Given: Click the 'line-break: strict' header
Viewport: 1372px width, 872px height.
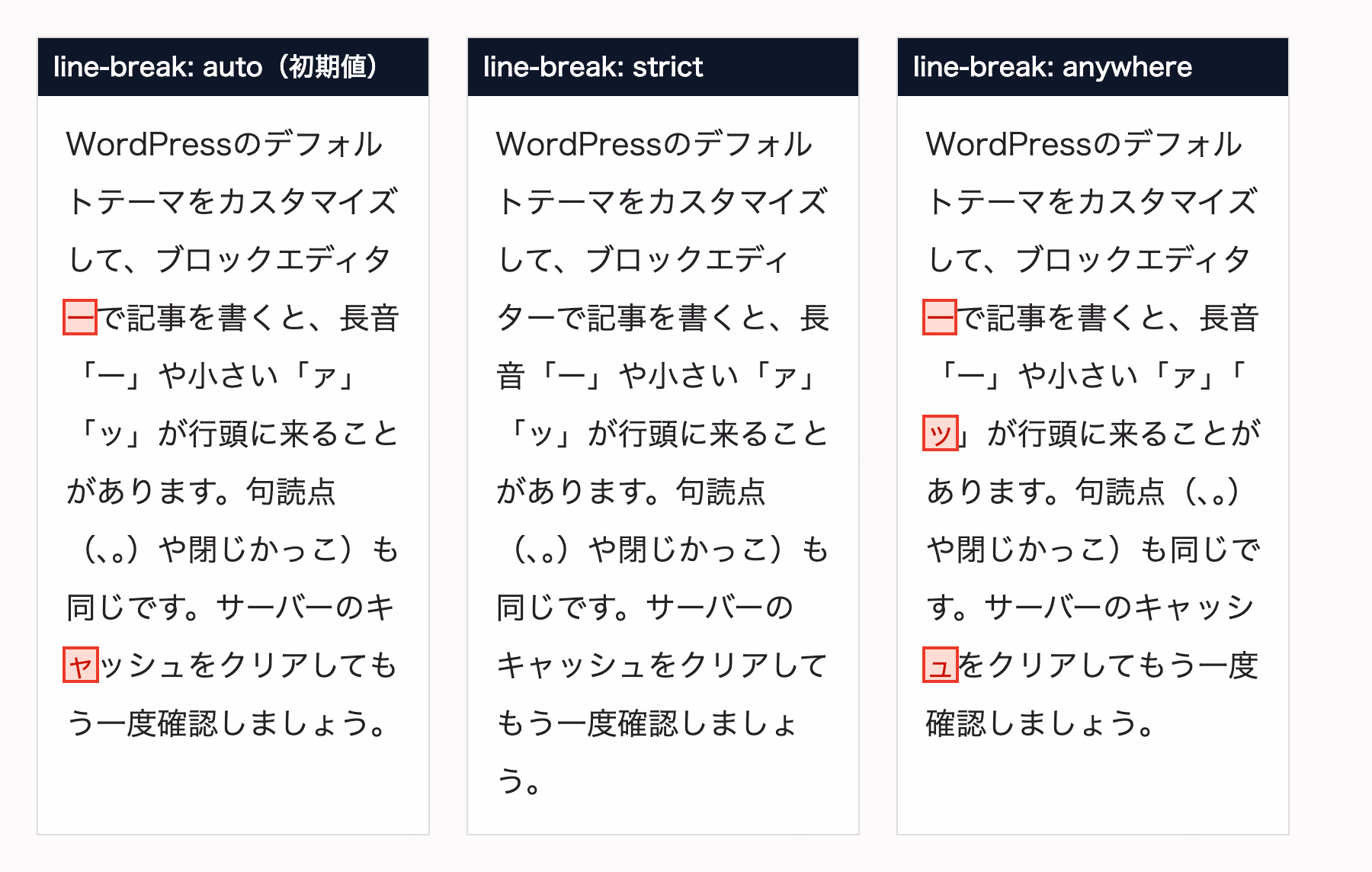Looking at the screenshot, I should (x=663, y=67).
